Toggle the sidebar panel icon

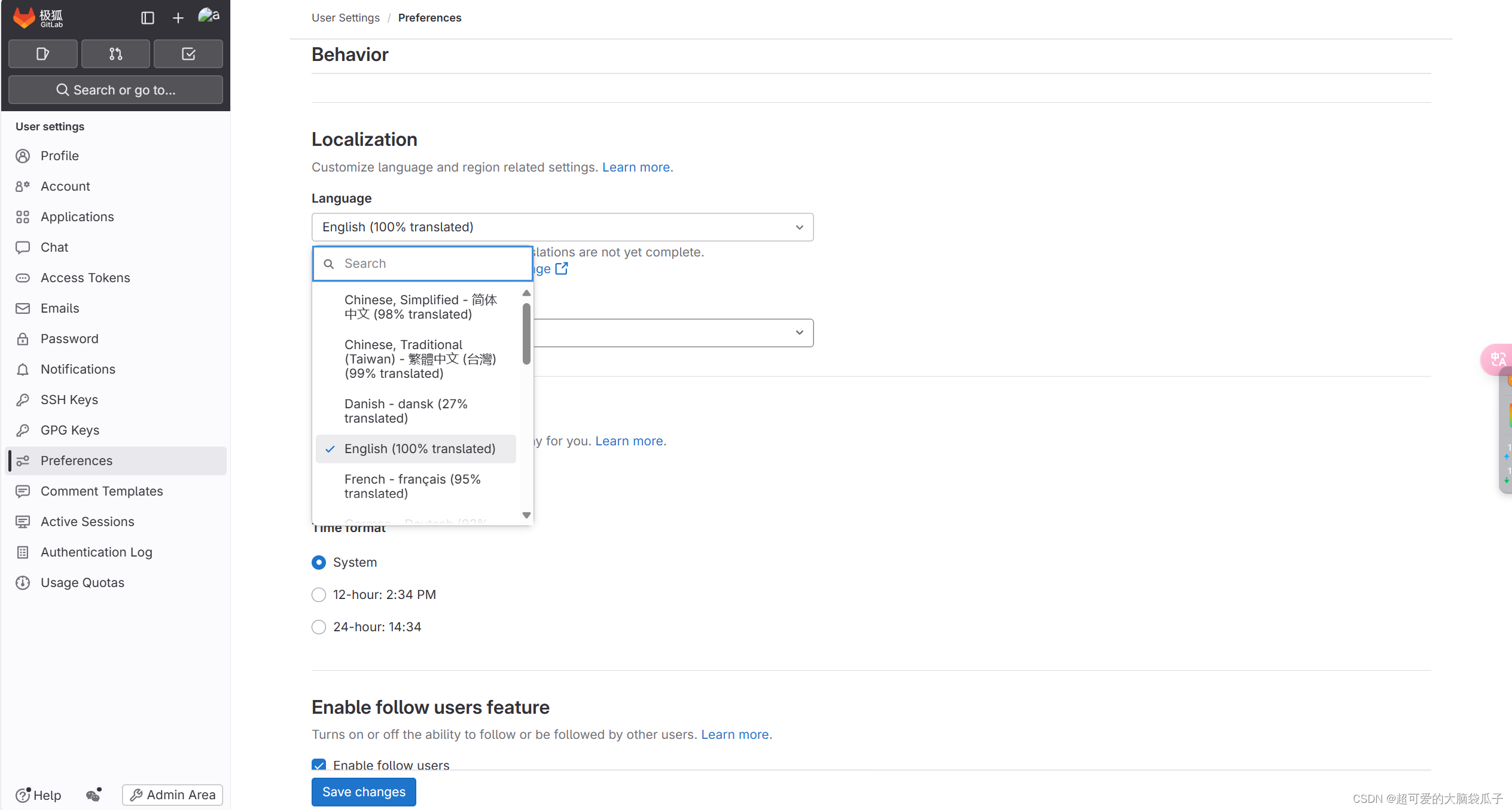point(147,17)
